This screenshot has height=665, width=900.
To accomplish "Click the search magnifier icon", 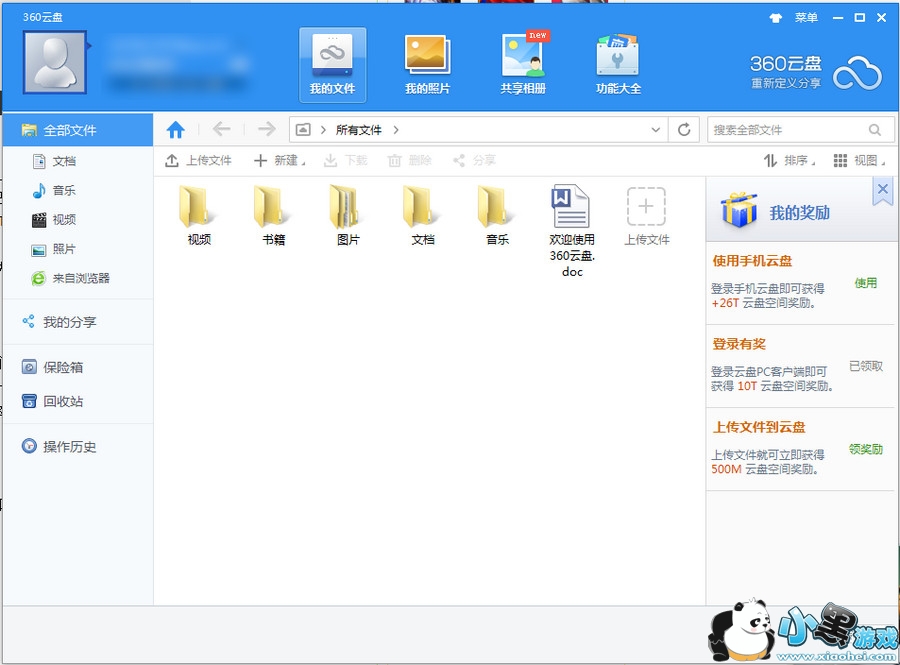I will click(875, 130).
